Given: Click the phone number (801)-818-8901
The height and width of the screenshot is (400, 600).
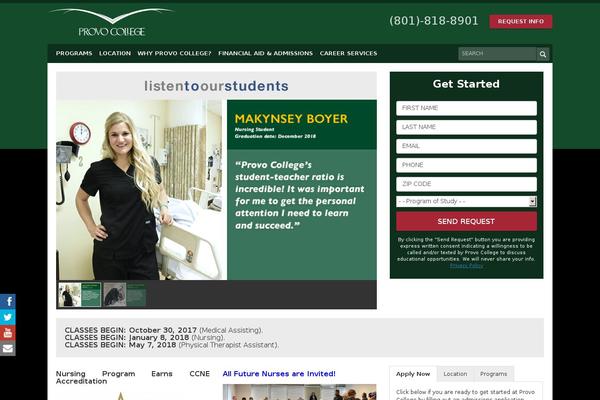Looking at the screenshot, I should coord(434,21).
